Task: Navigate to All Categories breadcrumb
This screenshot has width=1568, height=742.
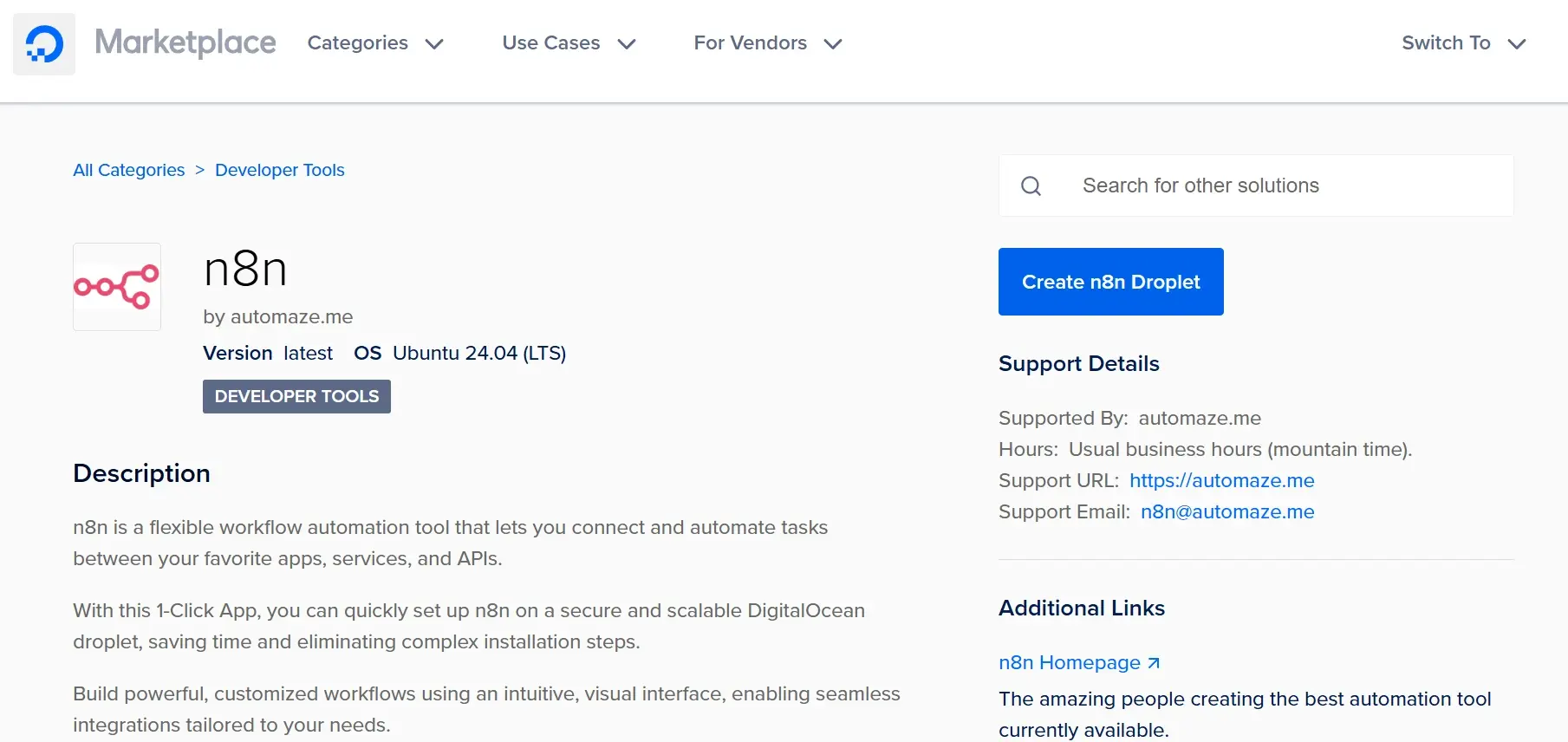Action: (129, 170)
